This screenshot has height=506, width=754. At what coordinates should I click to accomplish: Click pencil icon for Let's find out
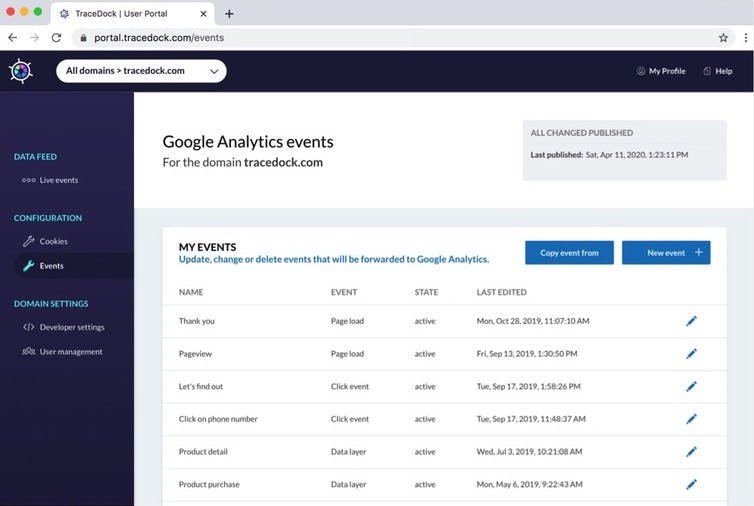(x=691, y=386)
